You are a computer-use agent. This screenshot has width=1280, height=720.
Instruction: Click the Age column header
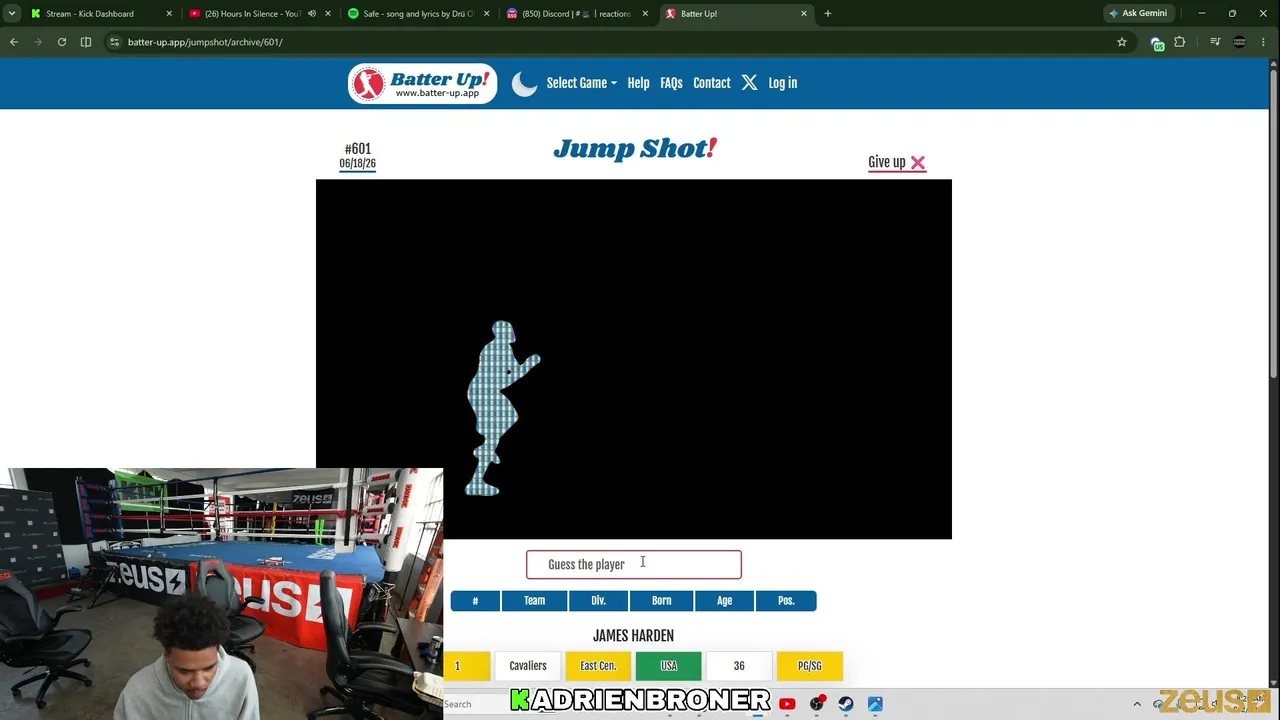click(x=724, y=601)
